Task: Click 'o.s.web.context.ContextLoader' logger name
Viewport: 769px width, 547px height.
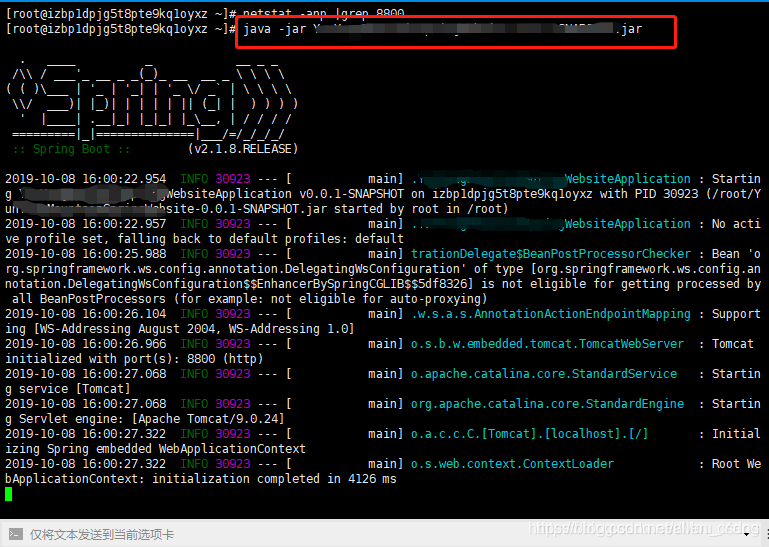Action: pos(513,464)
